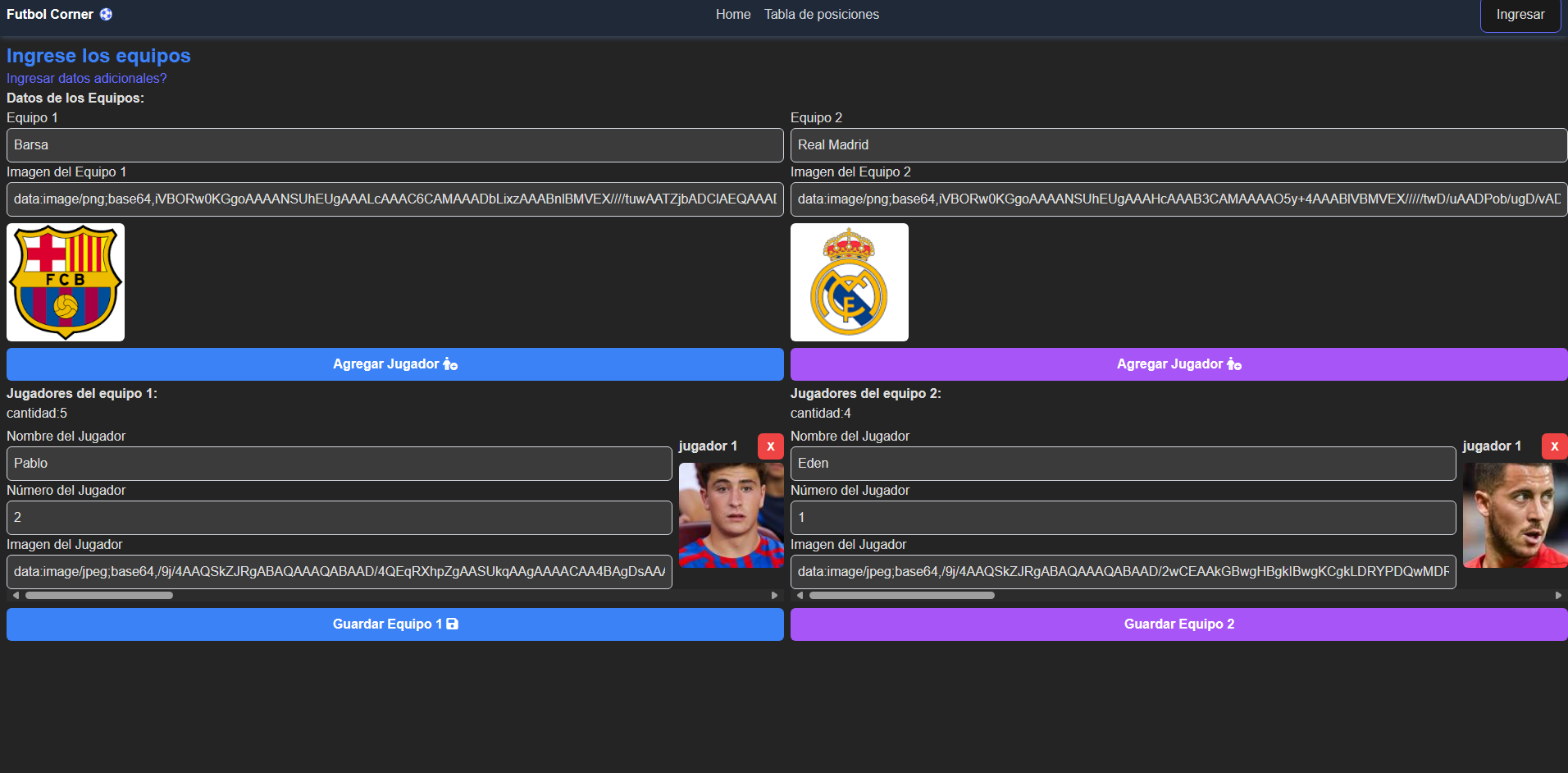Image resolution: width=1568 pixels, height=773 pixels.
Task: Click the equipo 1 players horizontal scrollbar thumb
Action: pyautogui.click(x=99, y=596)
